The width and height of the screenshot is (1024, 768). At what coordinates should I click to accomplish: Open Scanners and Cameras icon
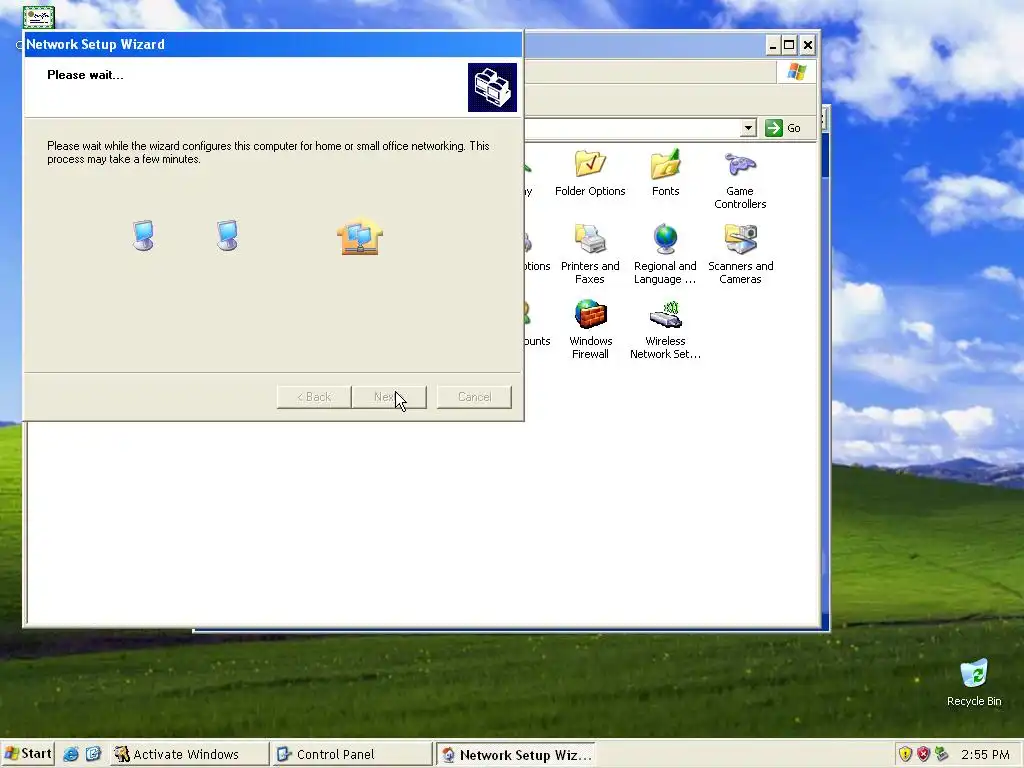click(x=740, y=255)
